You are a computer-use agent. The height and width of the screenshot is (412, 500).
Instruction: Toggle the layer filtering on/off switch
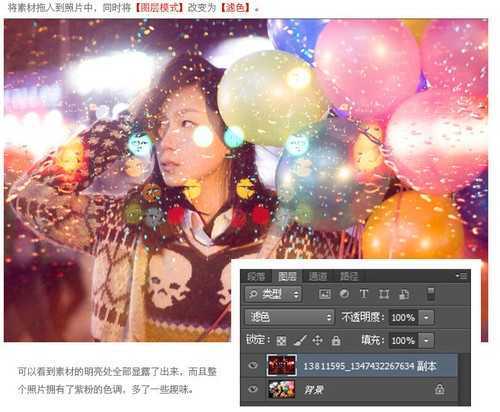(x=431, y=294)
